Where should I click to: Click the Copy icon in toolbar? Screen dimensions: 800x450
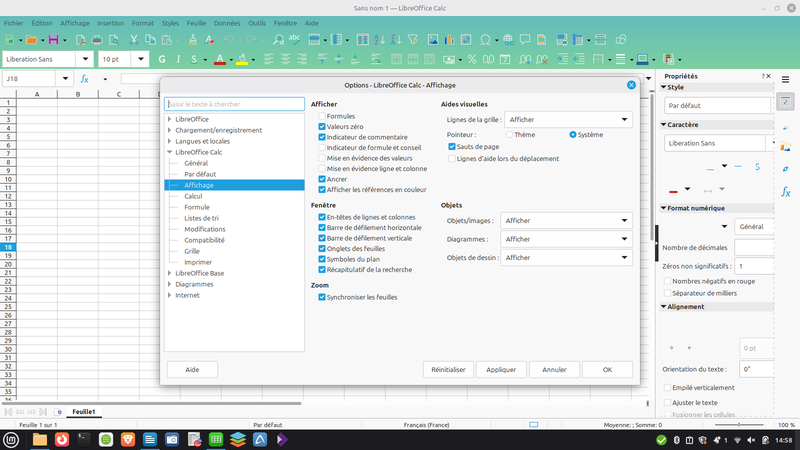tap(150, 39)
